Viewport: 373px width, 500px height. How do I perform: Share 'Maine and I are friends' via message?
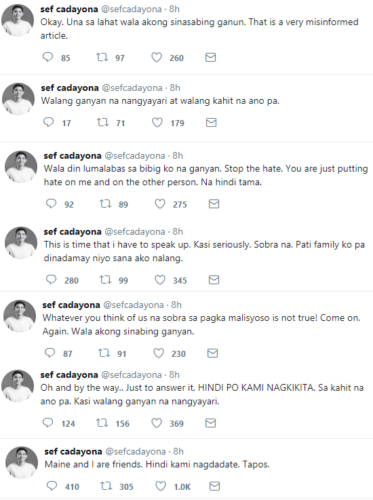click(x=215, y=486)
